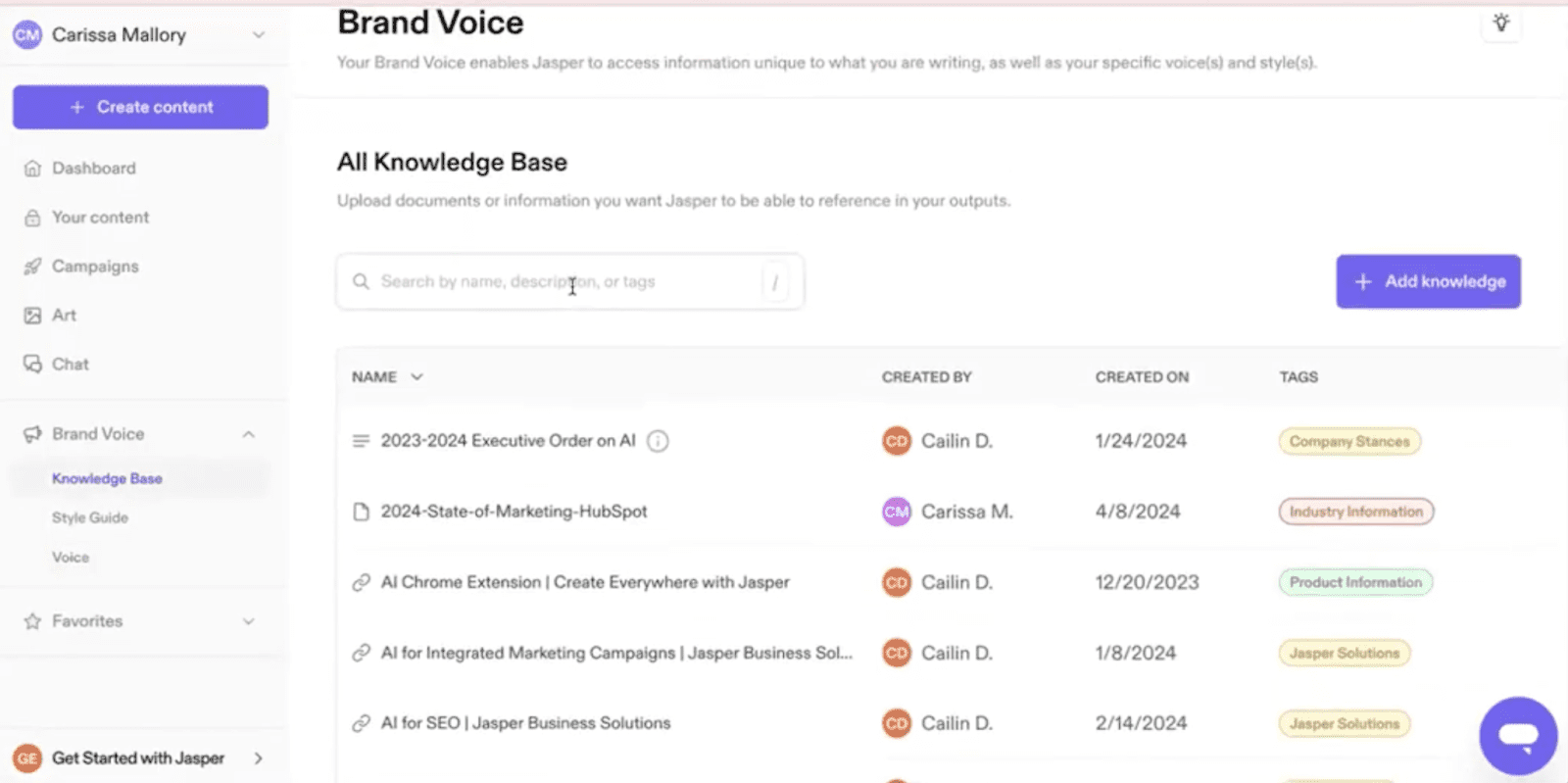1568x783 pixels.
Task: Go to Your content
Action: coord(101,218)
